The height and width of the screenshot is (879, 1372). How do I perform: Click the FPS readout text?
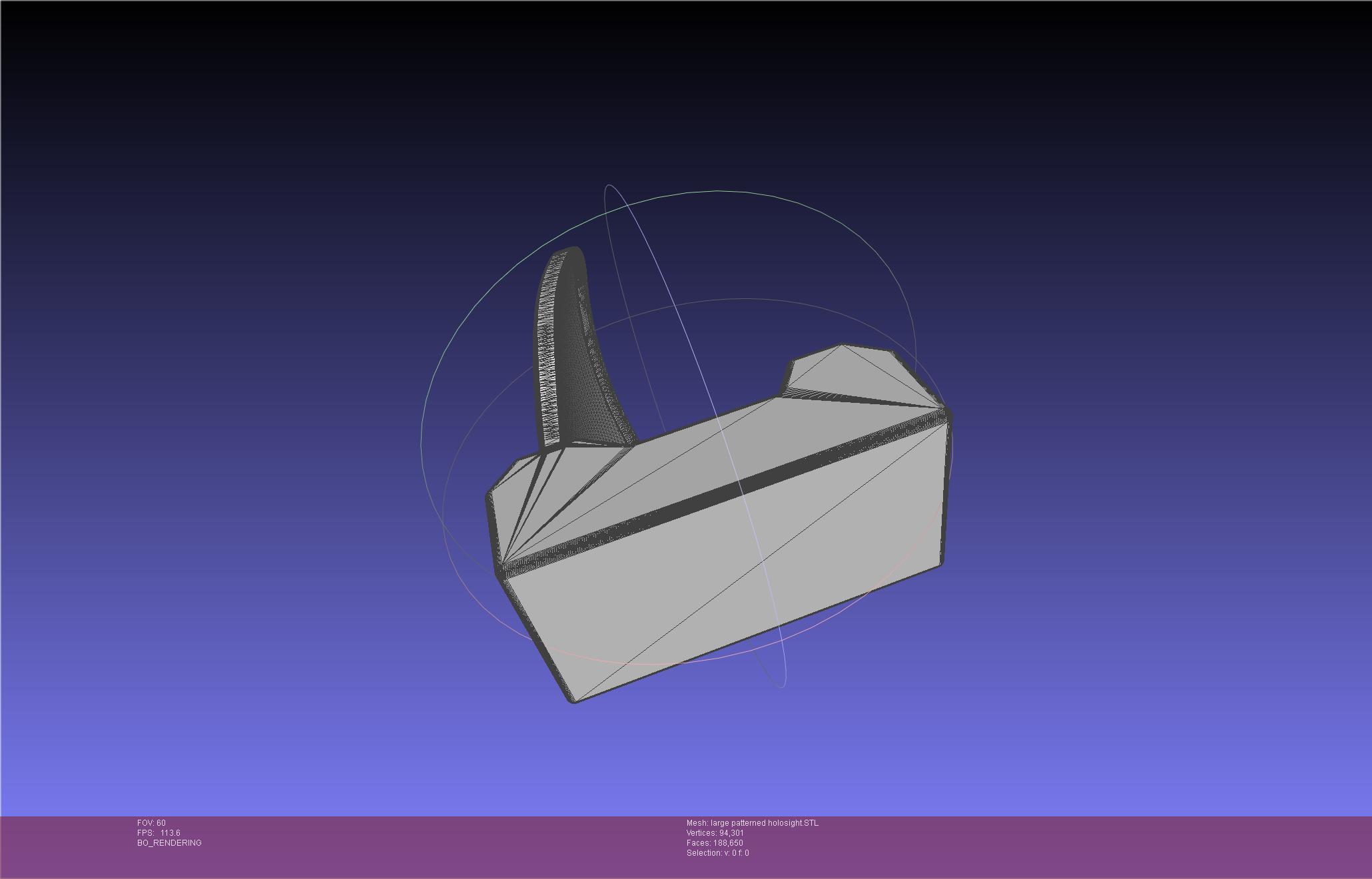click(159, 833)
